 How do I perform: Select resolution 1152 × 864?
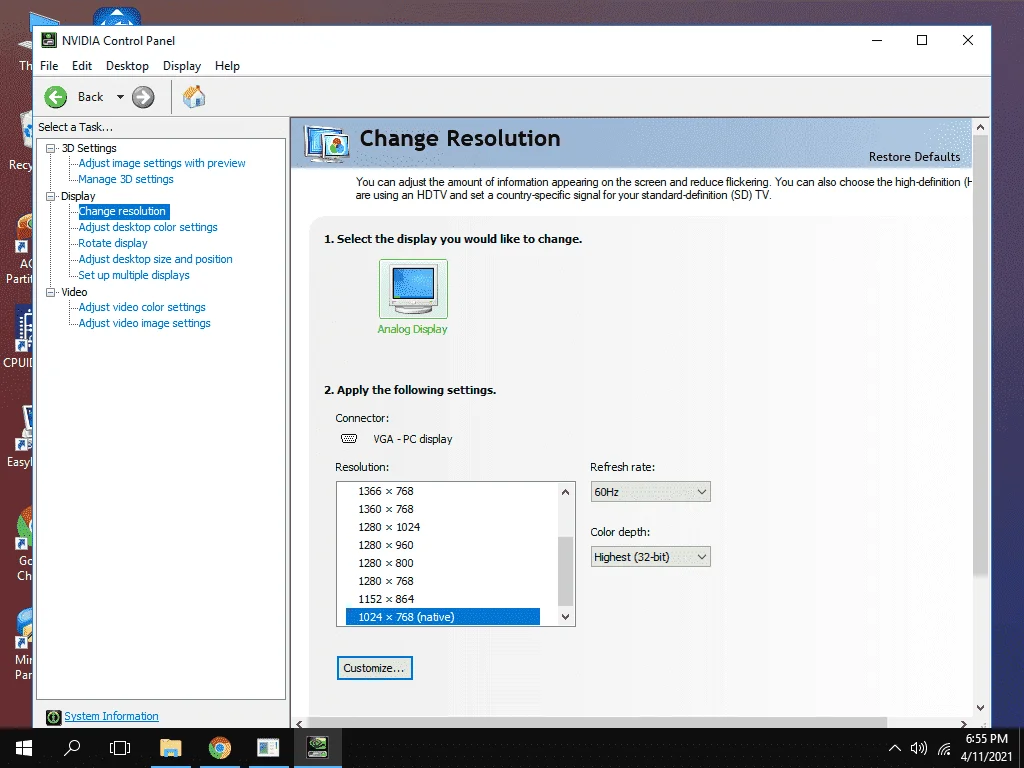tap(386, 599)
